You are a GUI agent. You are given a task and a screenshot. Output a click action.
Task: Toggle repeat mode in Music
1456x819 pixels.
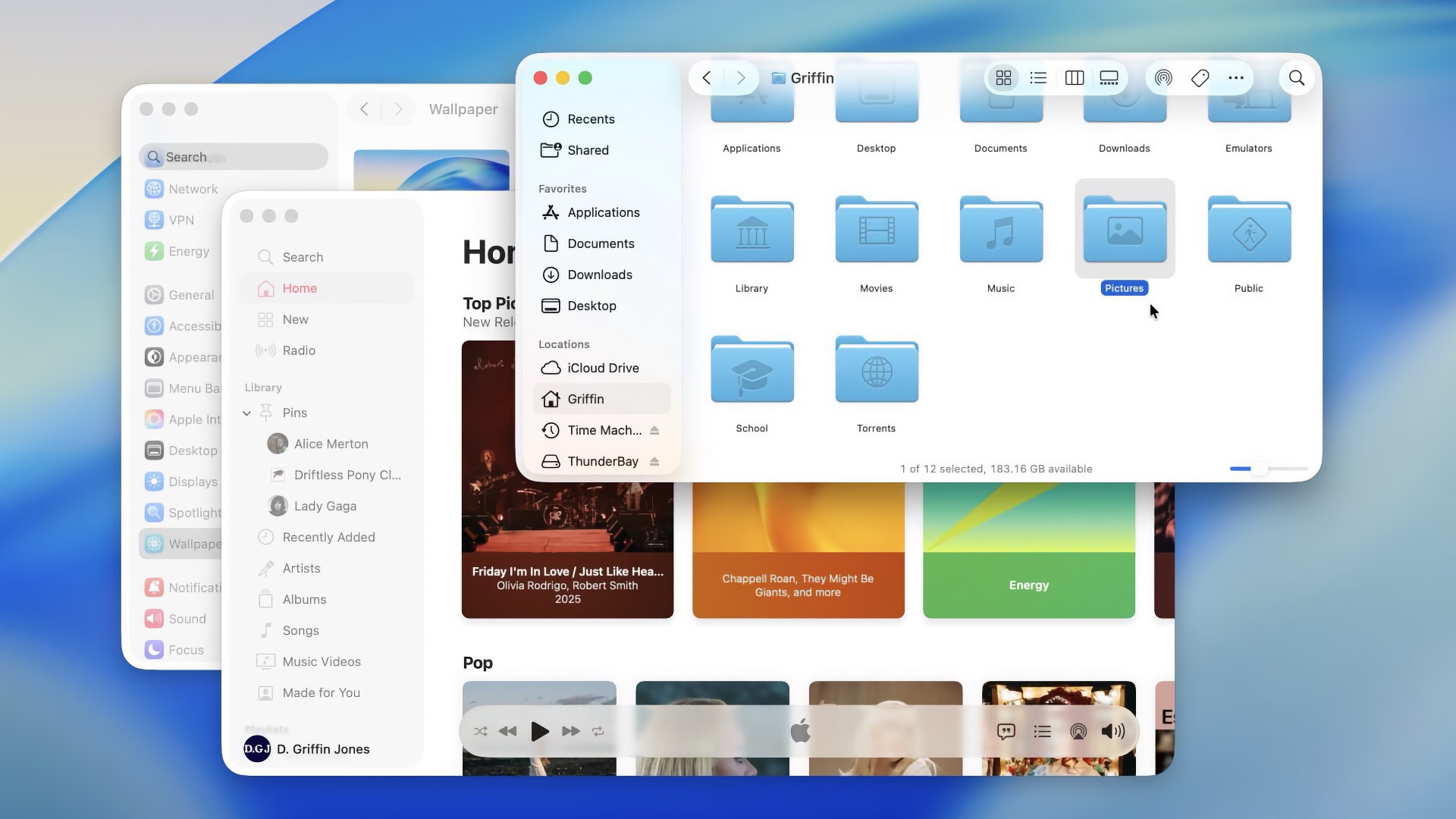point(598,731)
